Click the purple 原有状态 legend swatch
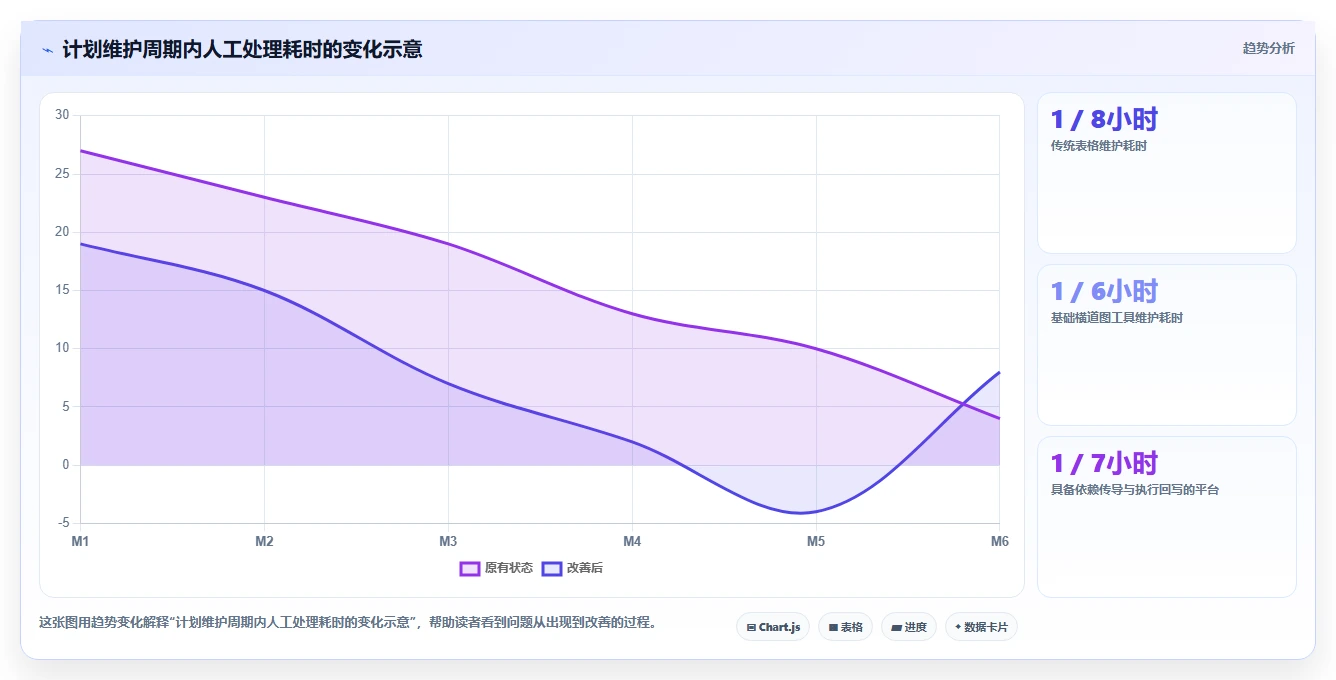This screenshot has height=680, width=1336. coord(470,568)
